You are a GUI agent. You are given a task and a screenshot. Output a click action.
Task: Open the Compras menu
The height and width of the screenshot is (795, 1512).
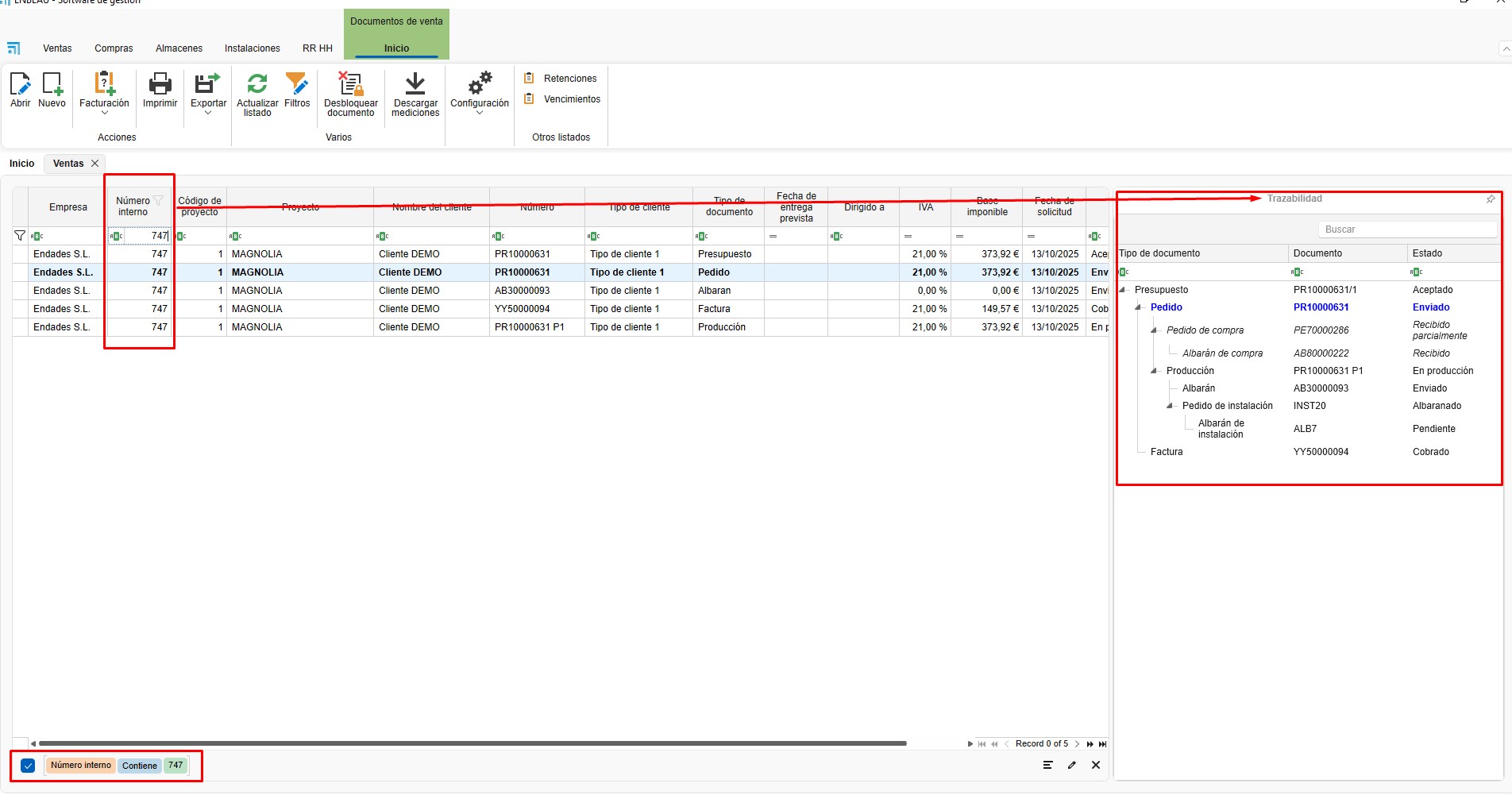coord(114,48)
